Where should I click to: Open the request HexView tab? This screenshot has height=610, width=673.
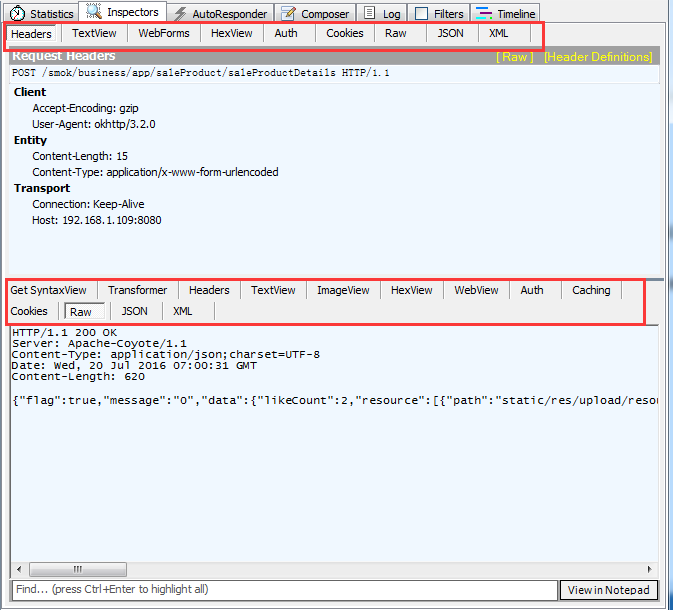coord(231,33)
